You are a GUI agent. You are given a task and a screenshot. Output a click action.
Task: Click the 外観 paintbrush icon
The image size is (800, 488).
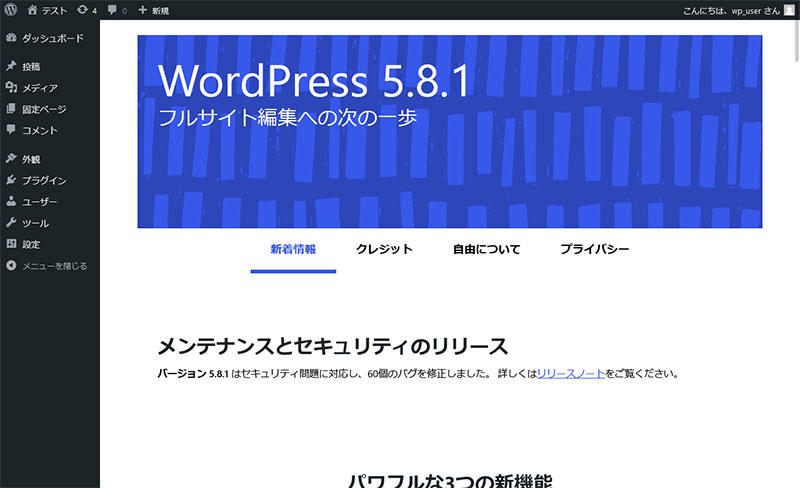[11, 158]
